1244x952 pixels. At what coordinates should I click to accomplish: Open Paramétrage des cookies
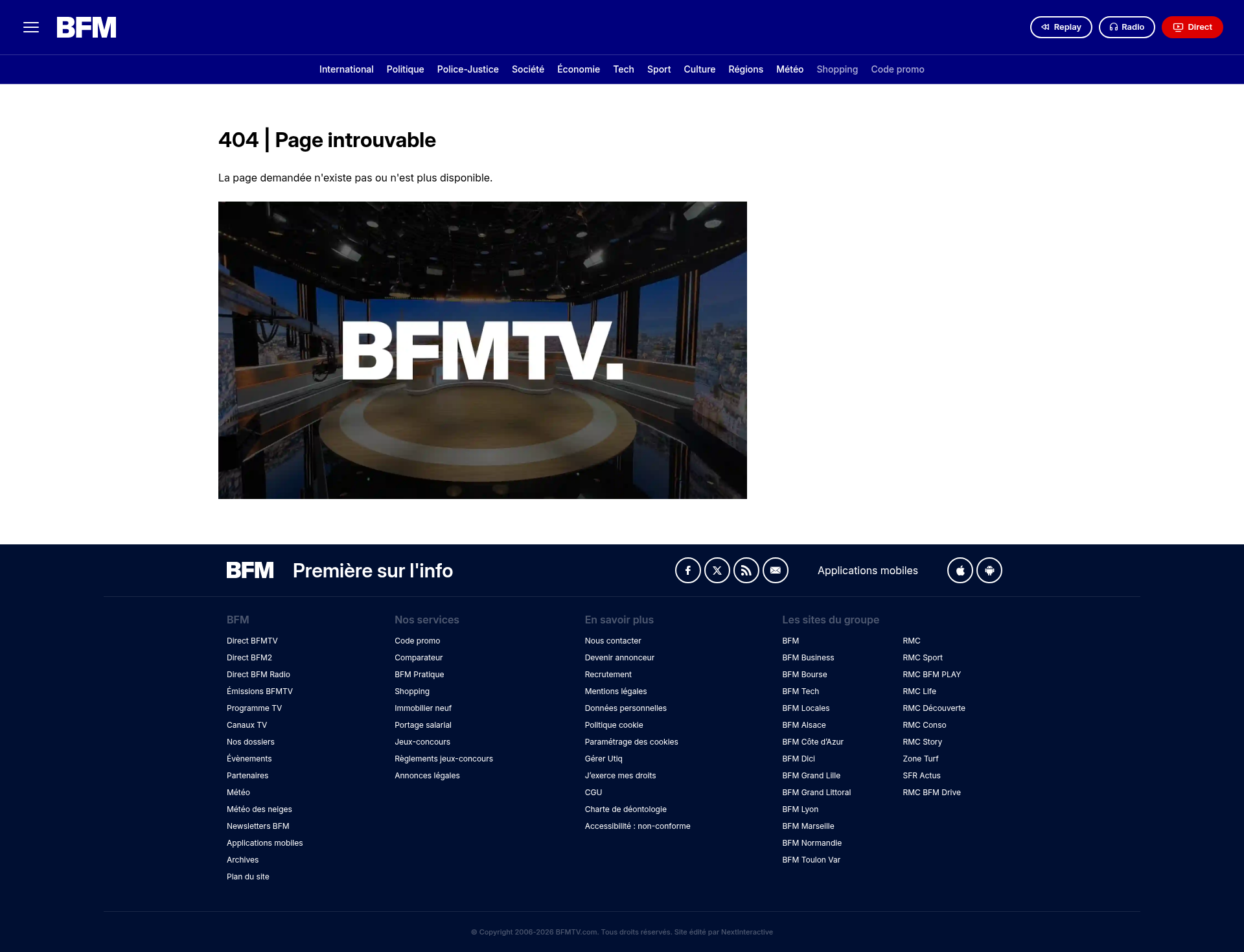(632, 742)
